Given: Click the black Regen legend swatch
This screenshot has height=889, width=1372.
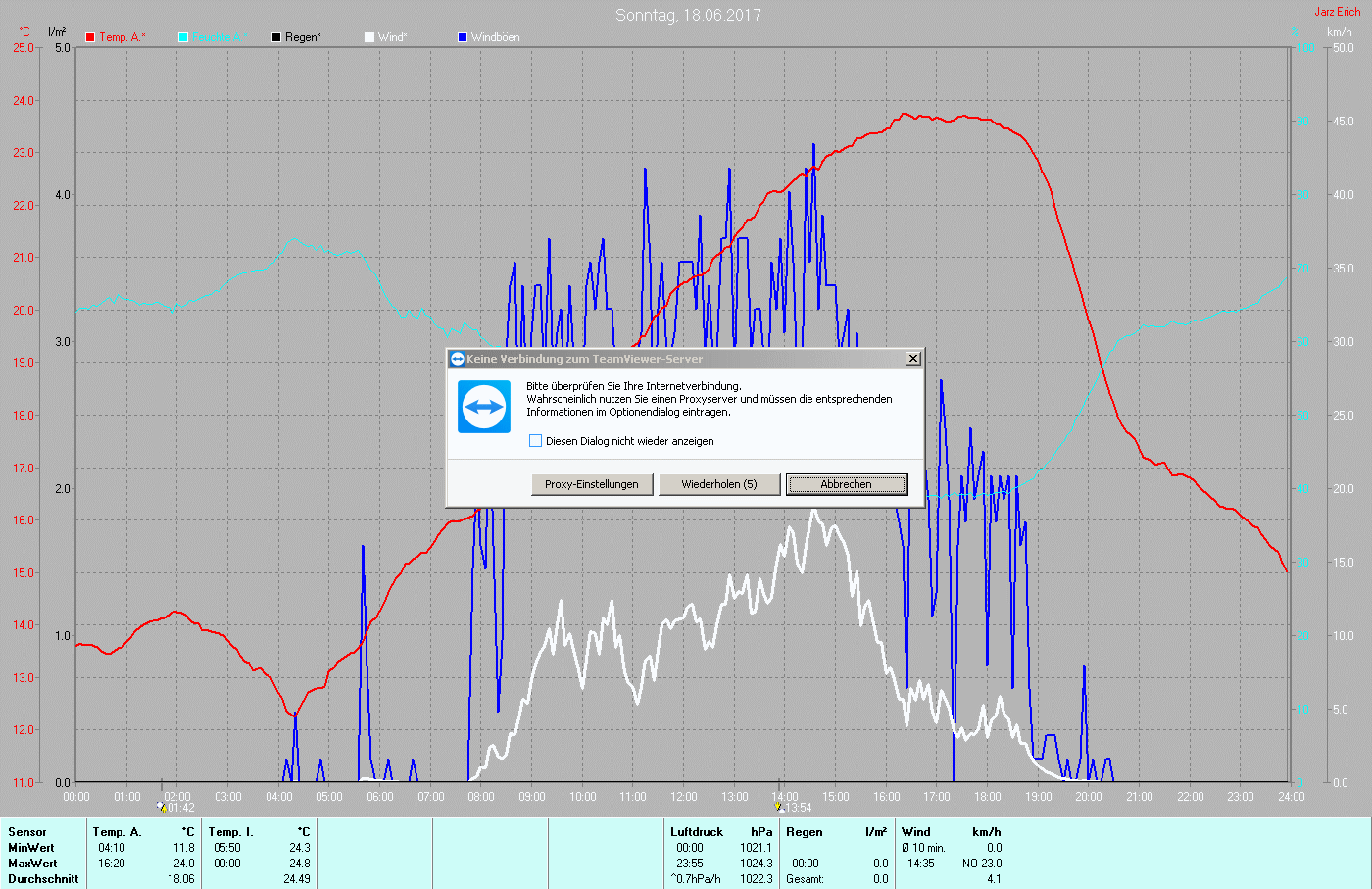Looking at the screenshot, I should pos(276,37).
